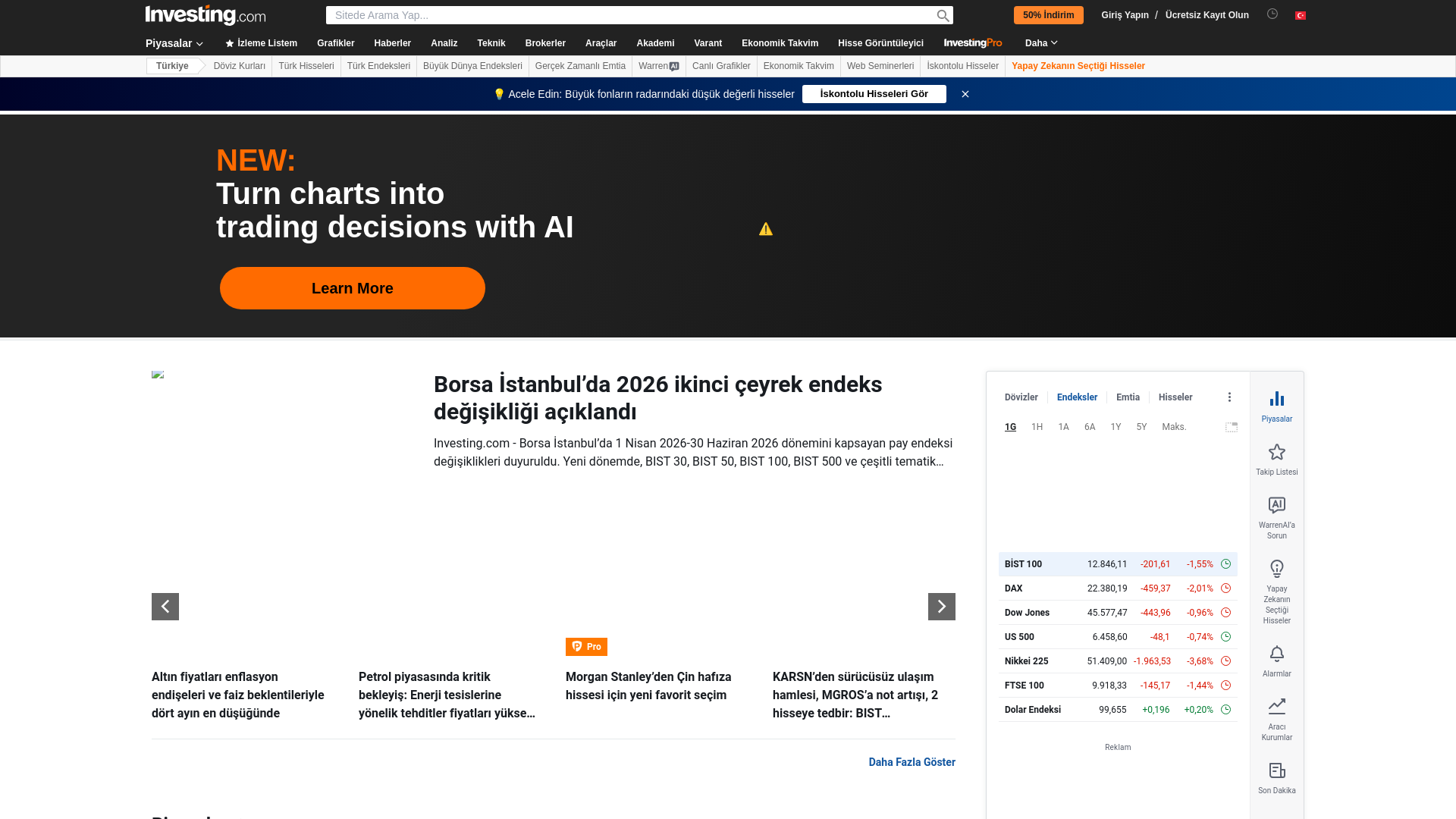Click Ücretsiz Kayıt Olun link
Viewport: 1456px width, 819px height.
[x=1207, y=15]
